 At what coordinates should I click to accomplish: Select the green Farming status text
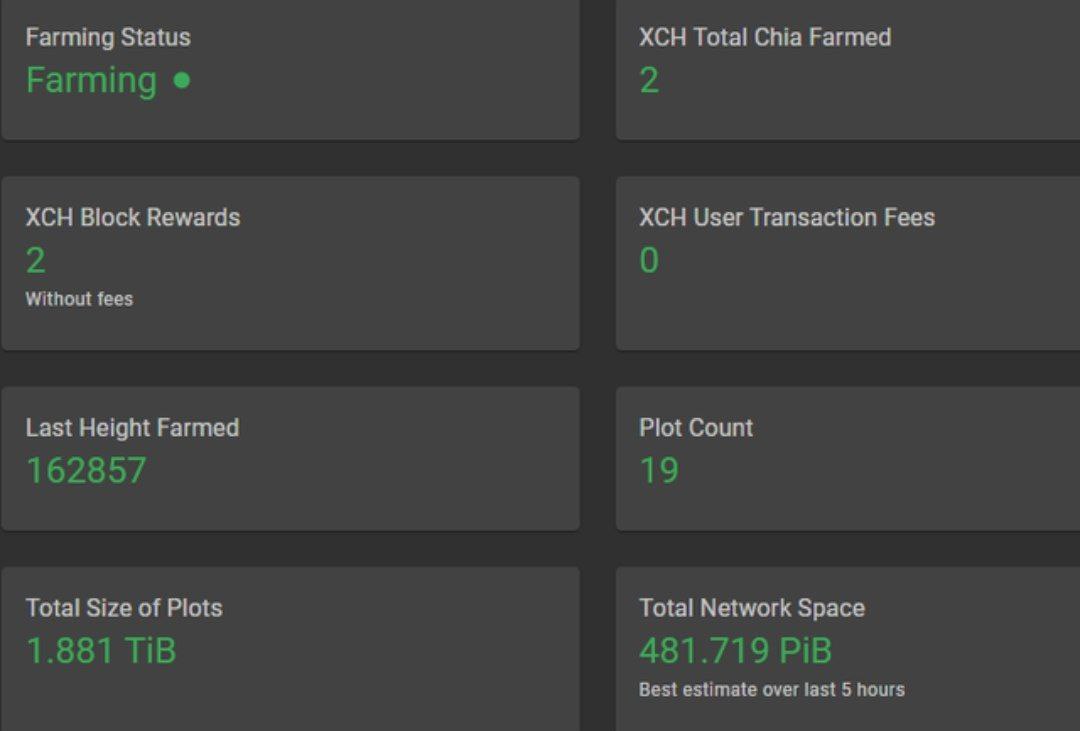[91, 80]
